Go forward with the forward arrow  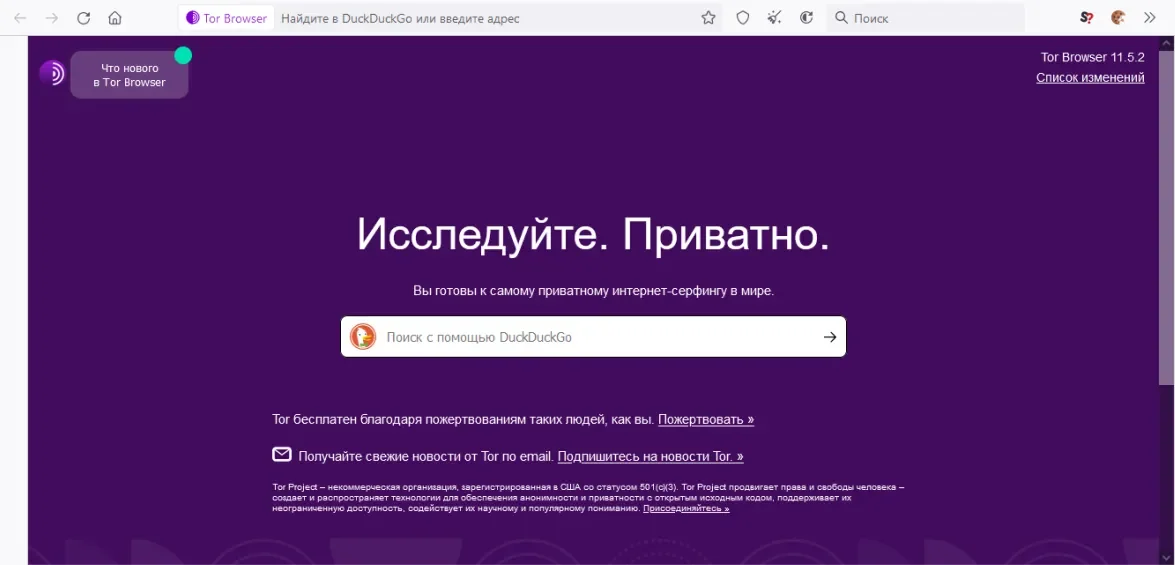tap(52, 18)
